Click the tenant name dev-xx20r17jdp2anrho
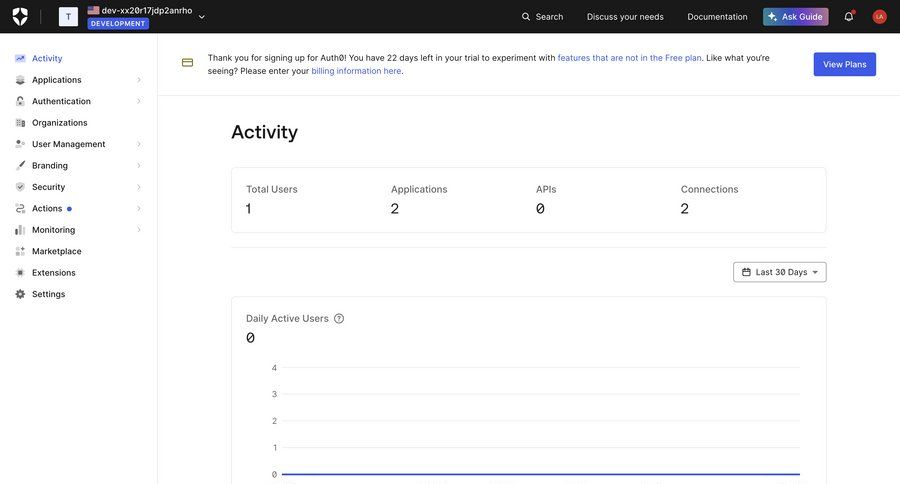The width and height of the screenshot is (900, 484). pyautogui.click(x=147, y=10)
